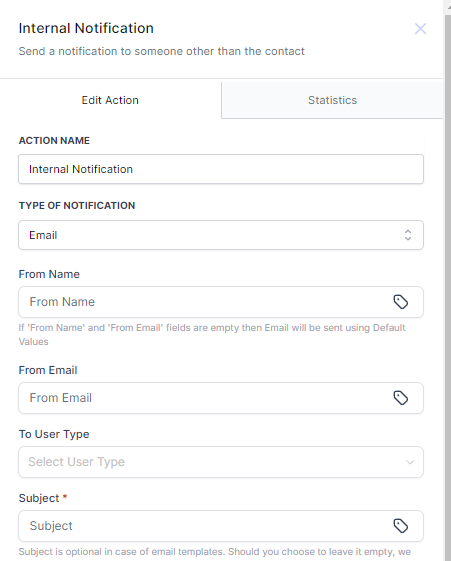
Task: Click the TYPE OF NOTIFICATION label
Action: [77, 206]
